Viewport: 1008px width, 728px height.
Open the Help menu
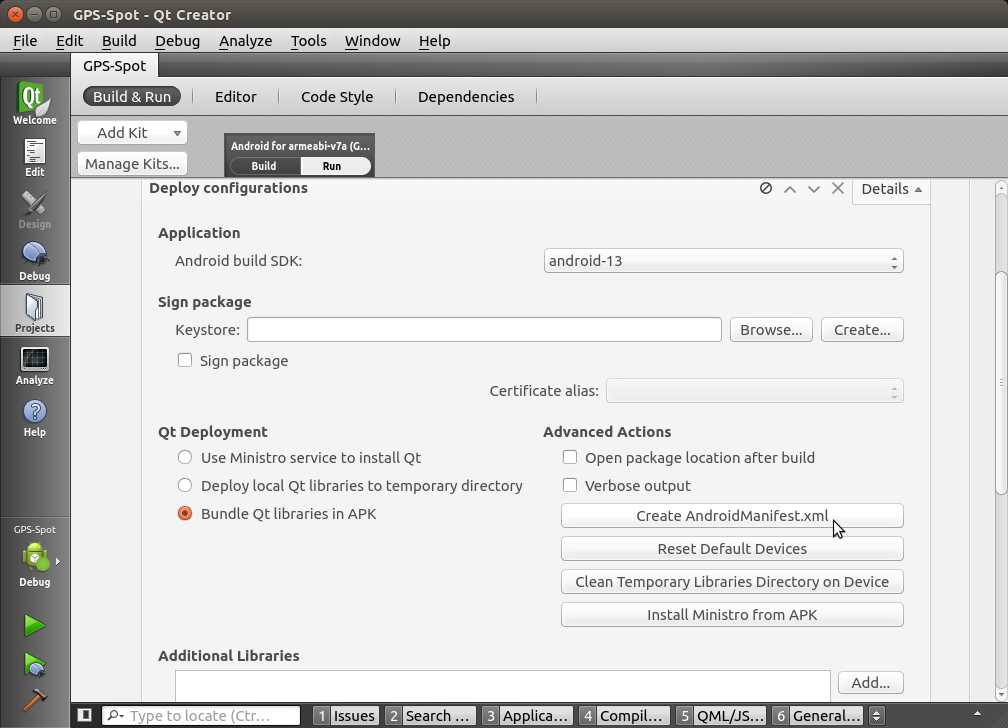(x=435, y=41)
